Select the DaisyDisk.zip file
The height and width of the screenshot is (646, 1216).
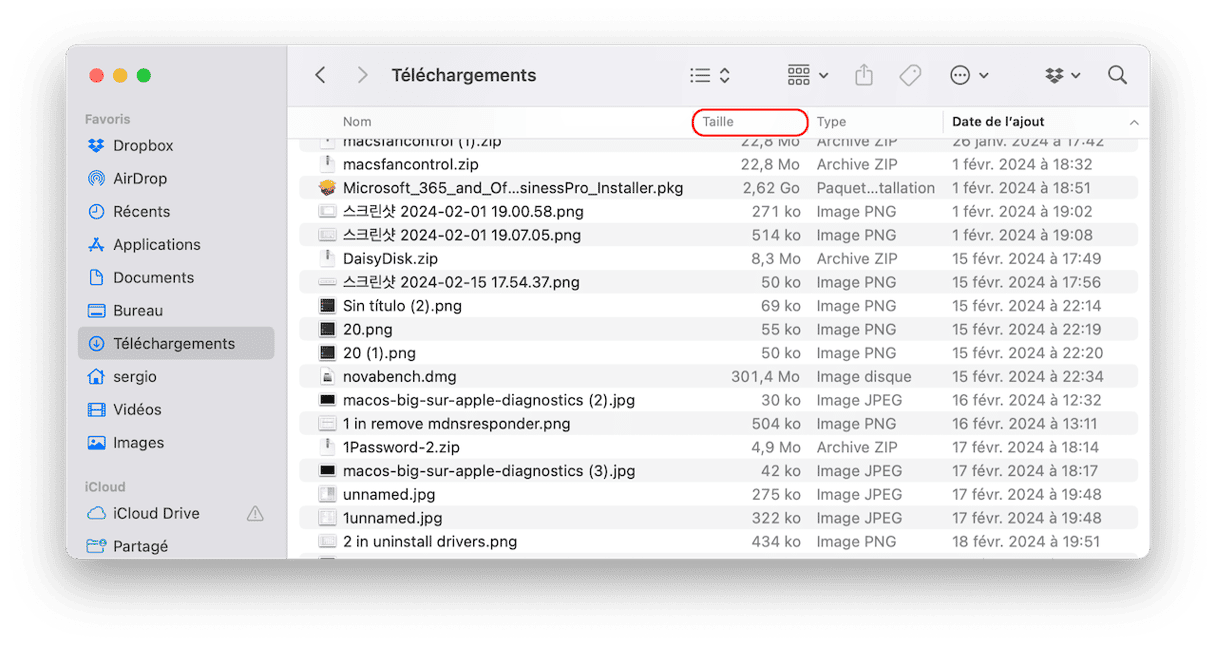pos(390,259)
